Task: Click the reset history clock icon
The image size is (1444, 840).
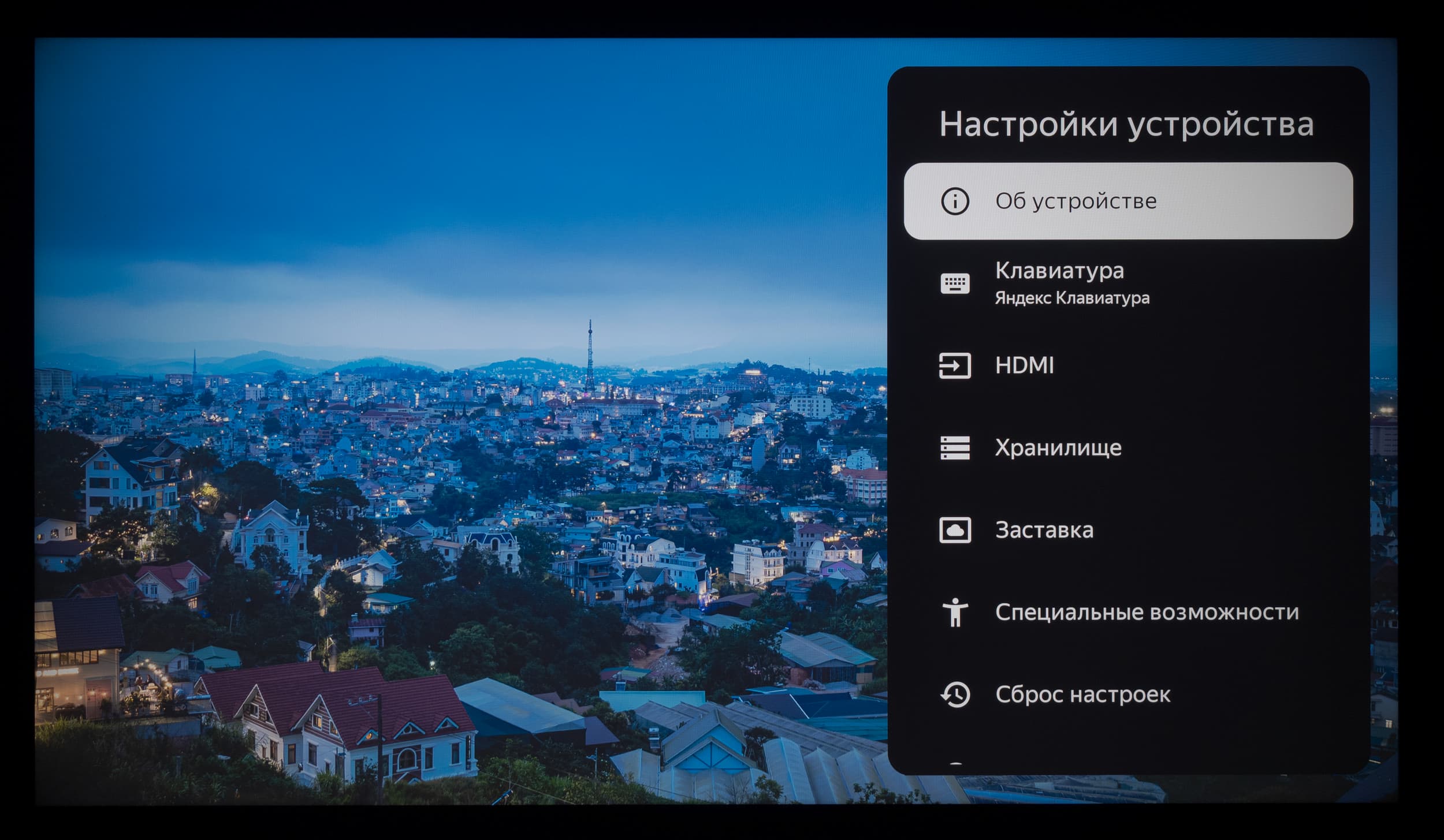Action: tap(955, 695)
